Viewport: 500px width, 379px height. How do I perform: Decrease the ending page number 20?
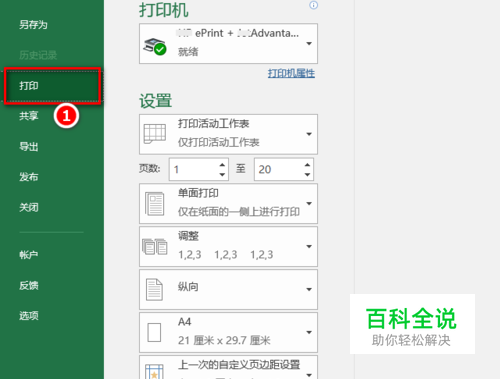307,174
